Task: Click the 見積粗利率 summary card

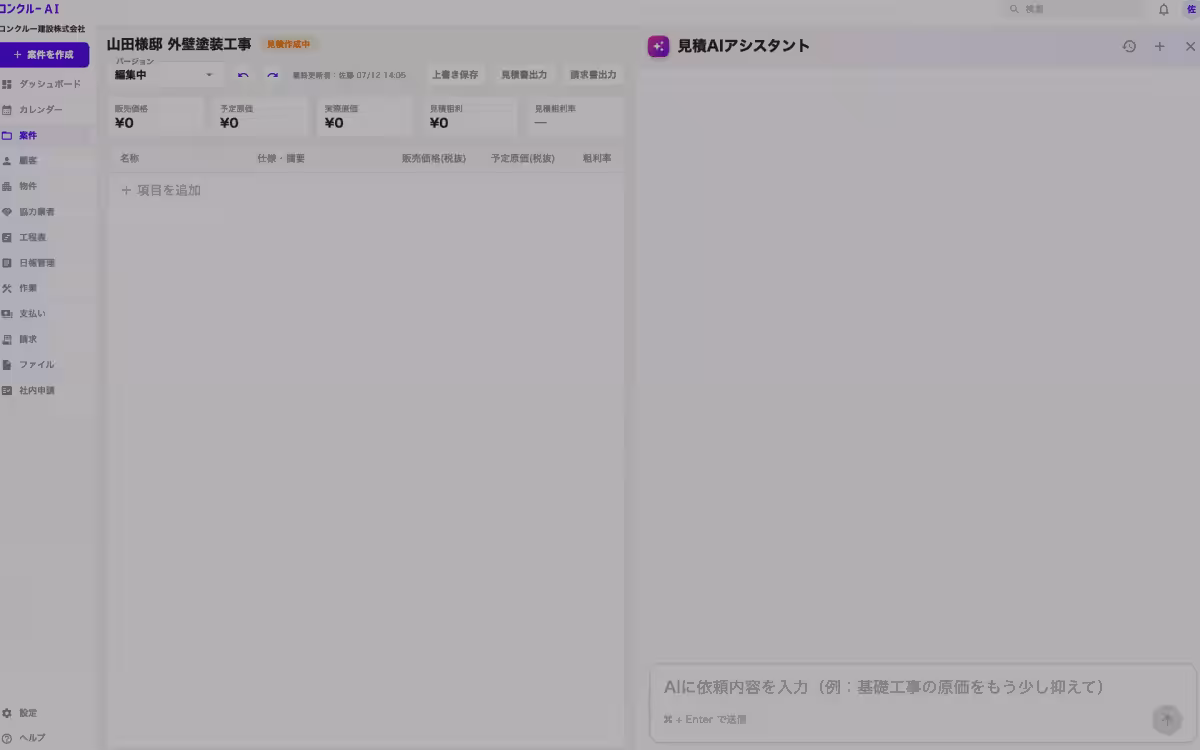Action: tap(576, 116)
